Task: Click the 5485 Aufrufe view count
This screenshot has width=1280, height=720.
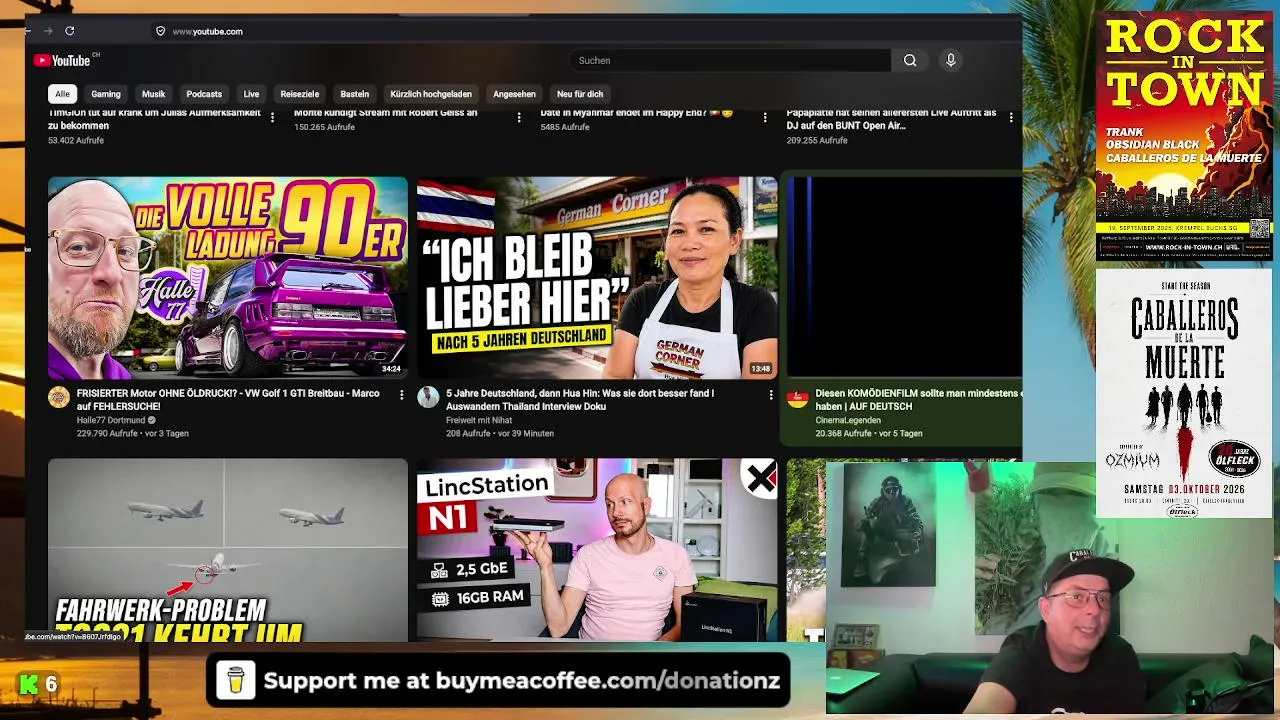Action: coord(565,127)
